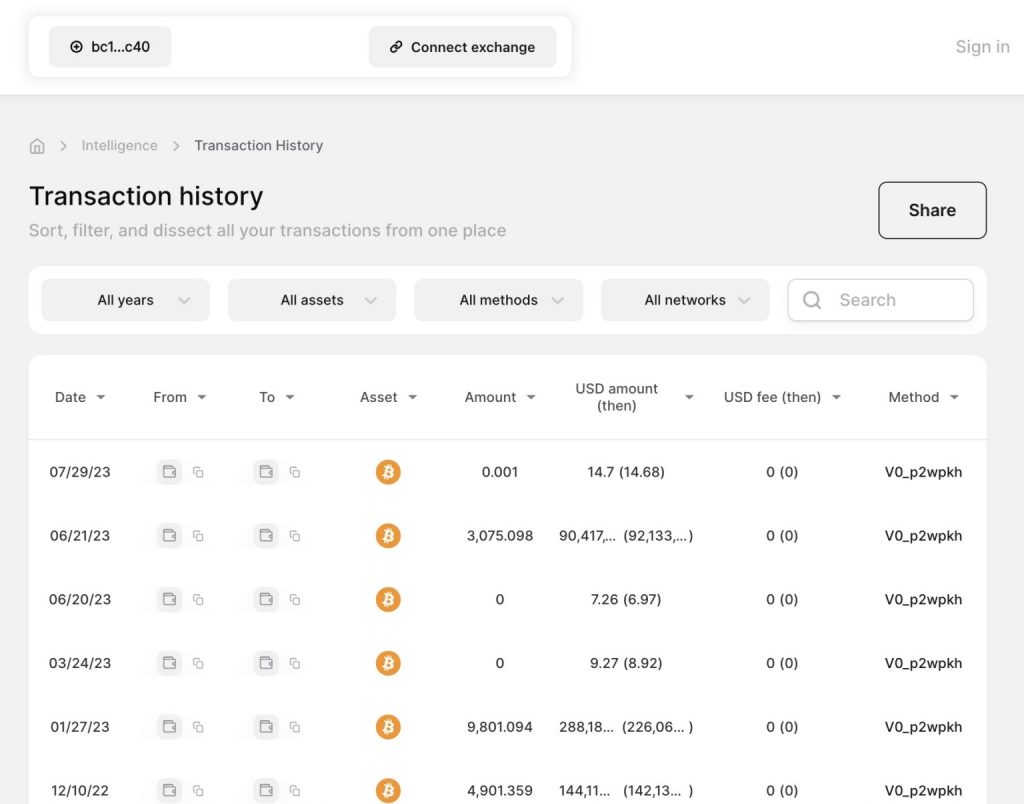Viewport: 1024px width, 804px height.
Task: Open From wallet icon in 07/29/23 row
Action: click(169, 472)
